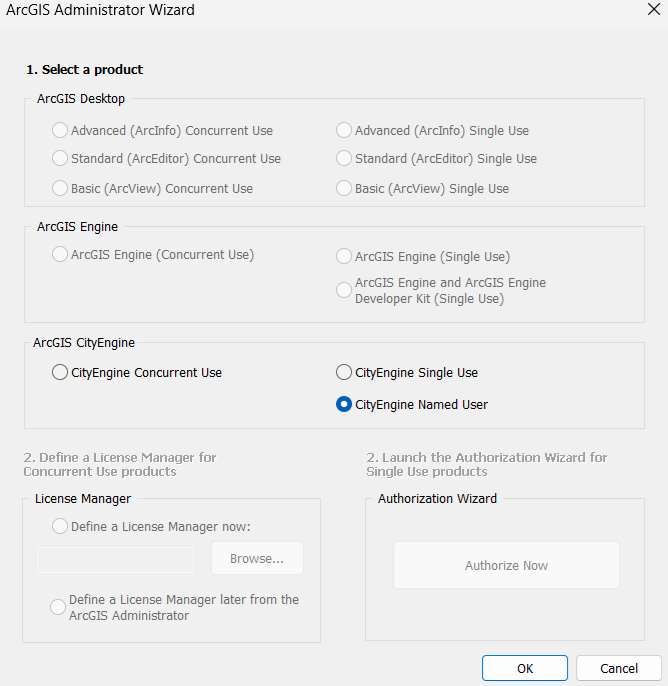Select ArcGIS Engine Developer Kit (Single Use)
668x686 pixels.
click(x=344, y=290)
